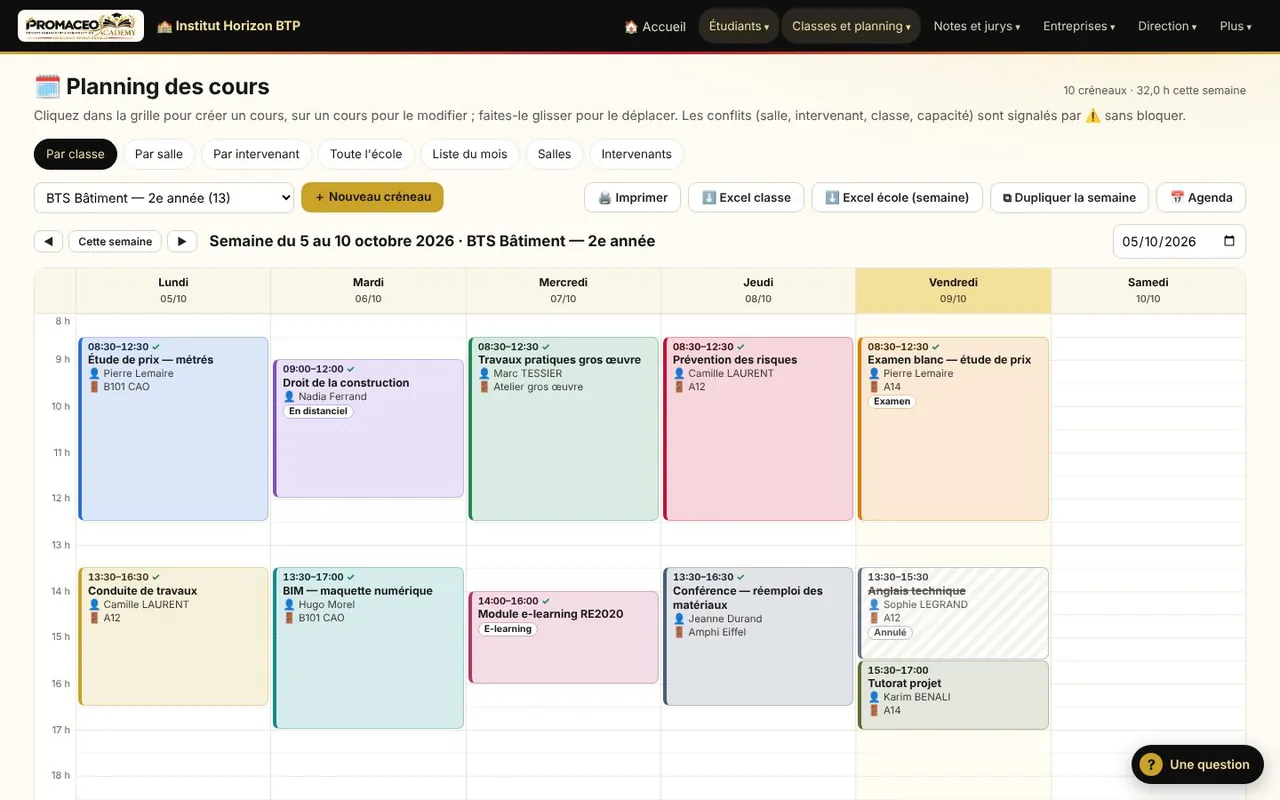Expand the Plus menu

[x=1235, y=26]
